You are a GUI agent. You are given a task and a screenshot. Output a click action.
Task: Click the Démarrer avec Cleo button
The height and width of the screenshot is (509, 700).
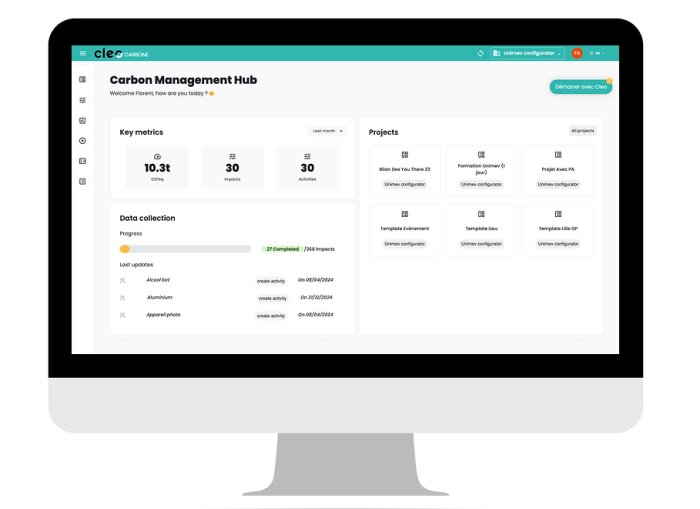(x=580, y=87)
